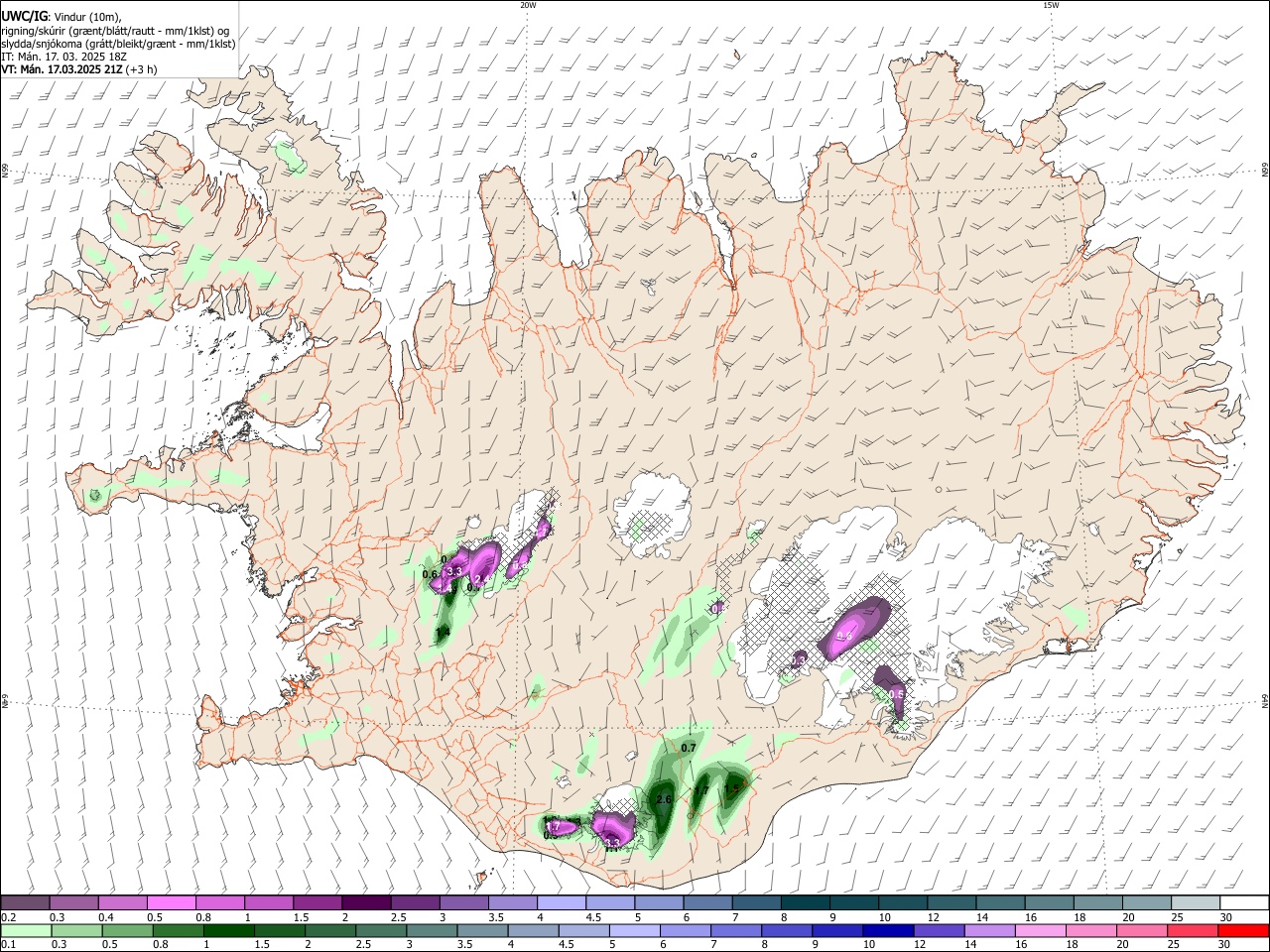
Task: Select the 'rigning/skúrir' legend description line
Action: (115, 31)
